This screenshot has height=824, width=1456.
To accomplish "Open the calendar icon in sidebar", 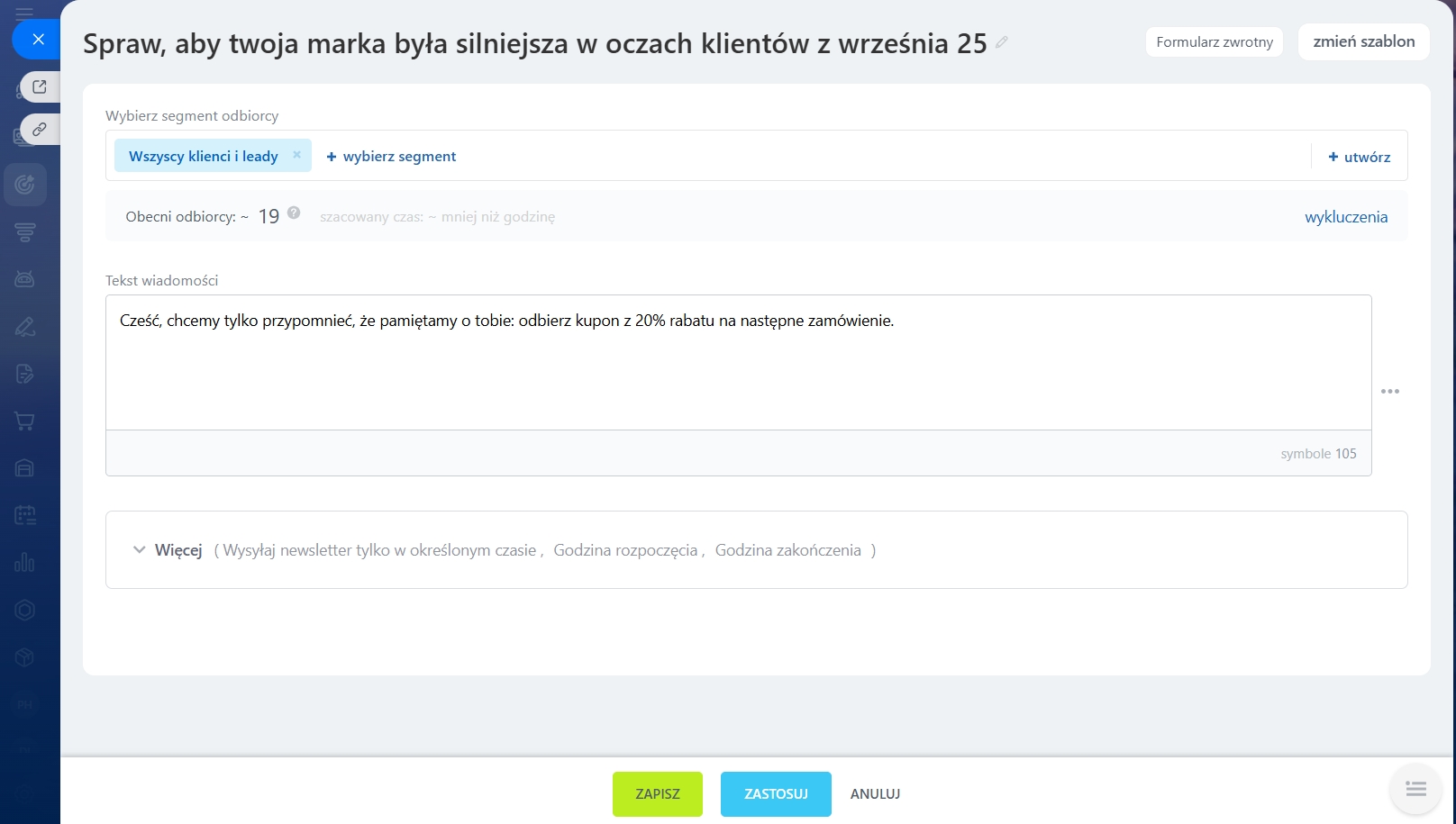I will [x=25, y=515].
